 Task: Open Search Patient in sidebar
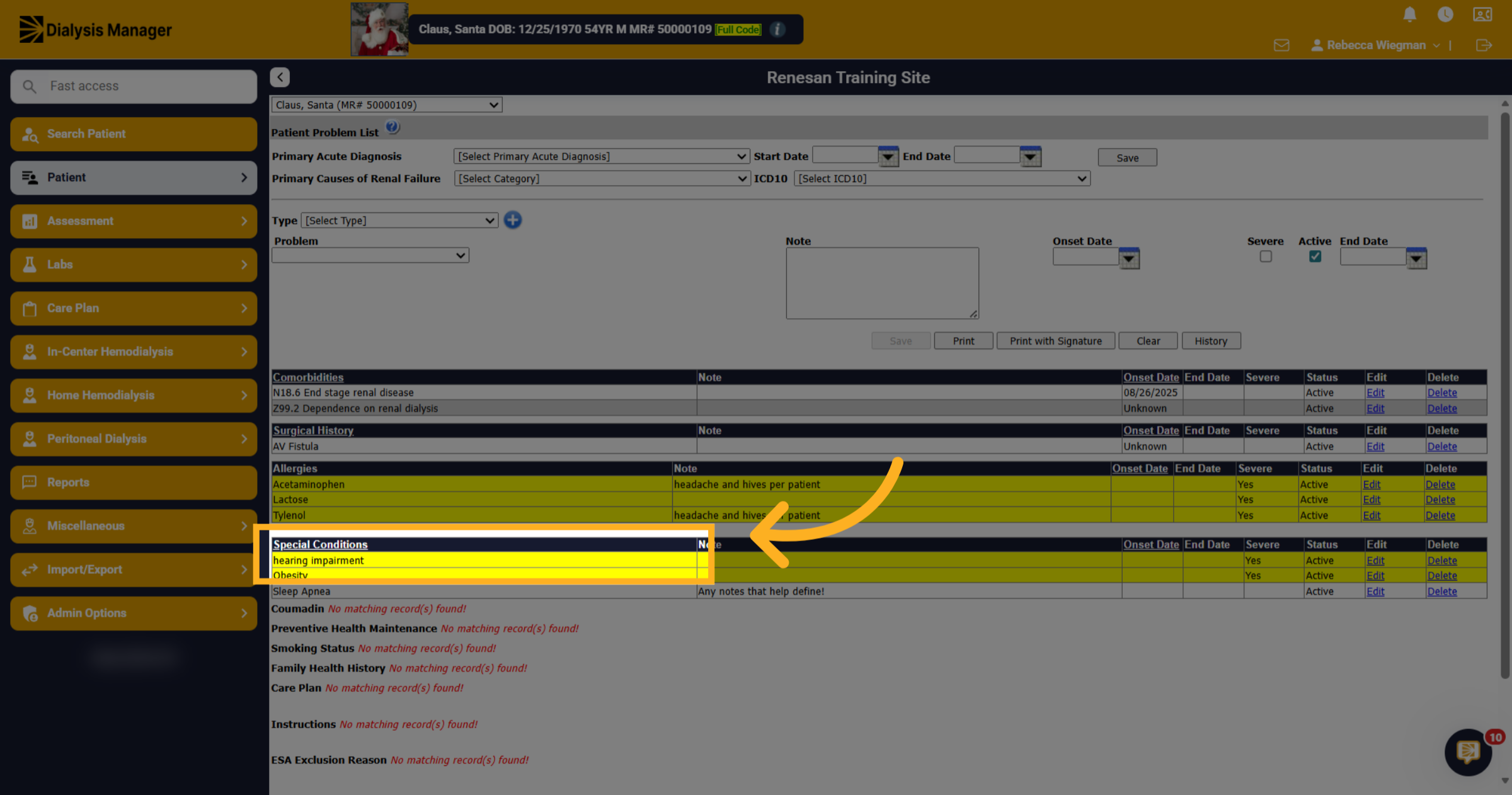[134, 134]
